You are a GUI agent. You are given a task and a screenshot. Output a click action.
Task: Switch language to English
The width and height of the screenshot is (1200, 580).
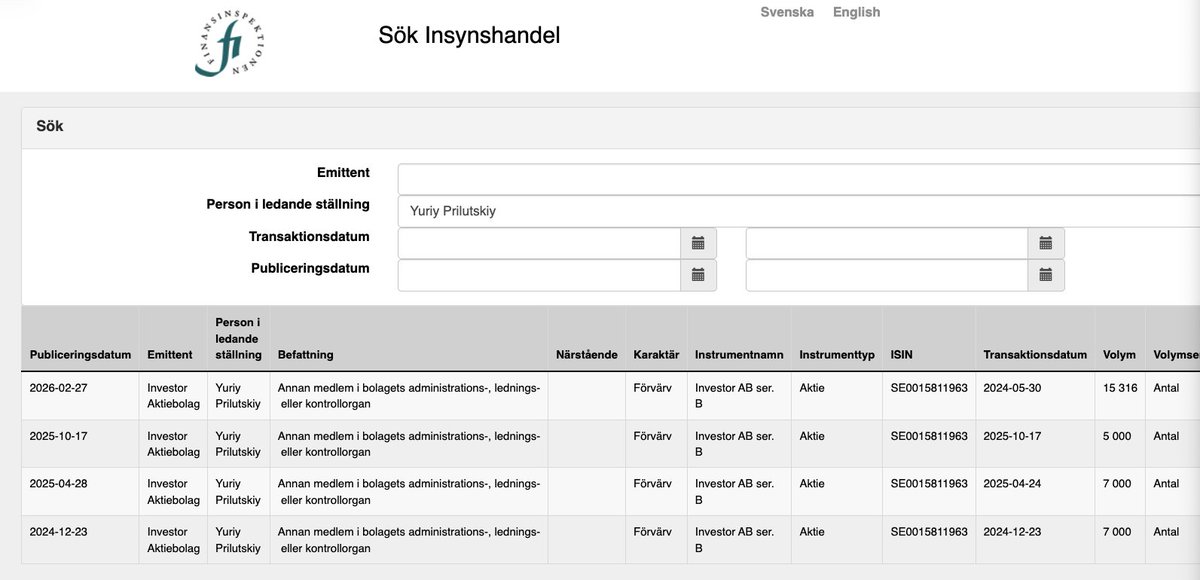(x=856, y=12)
